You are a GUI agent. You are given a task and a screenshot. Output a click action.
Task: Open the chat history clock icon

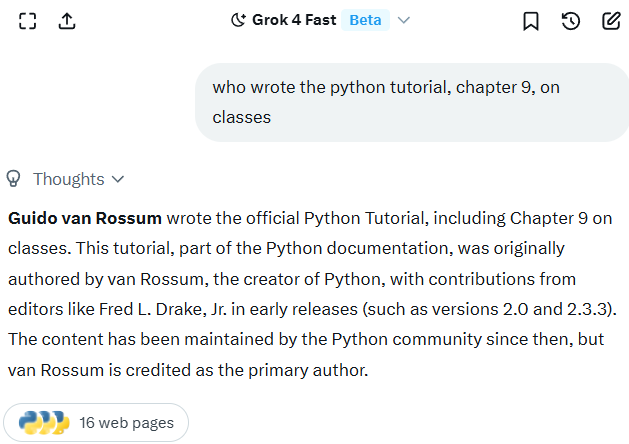[x=571, y=21]
